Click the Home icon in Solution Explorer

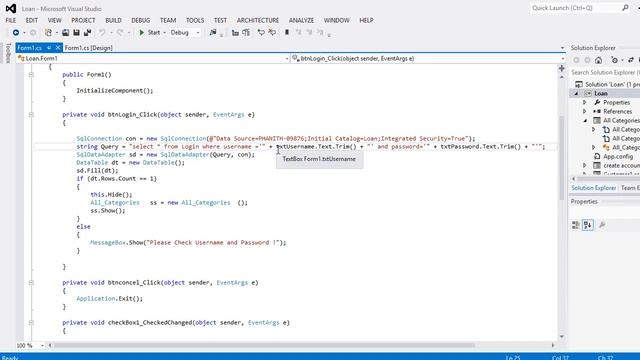tap(598, 60)
